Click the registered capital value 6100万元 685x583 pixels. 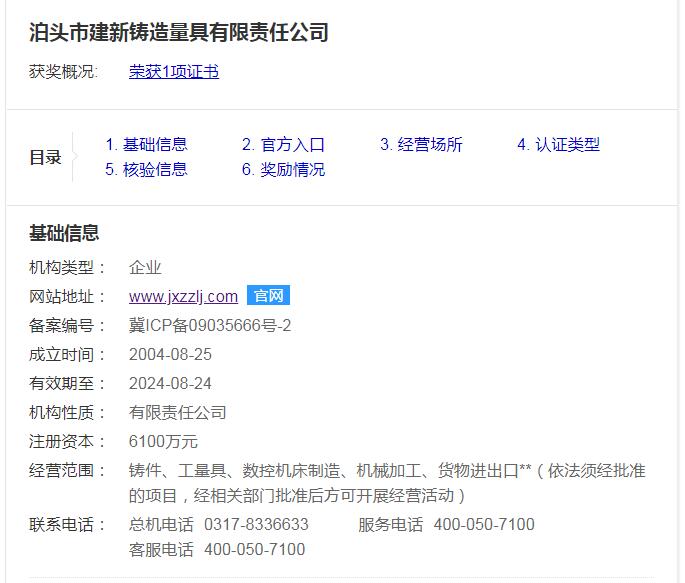click(163, 441)
